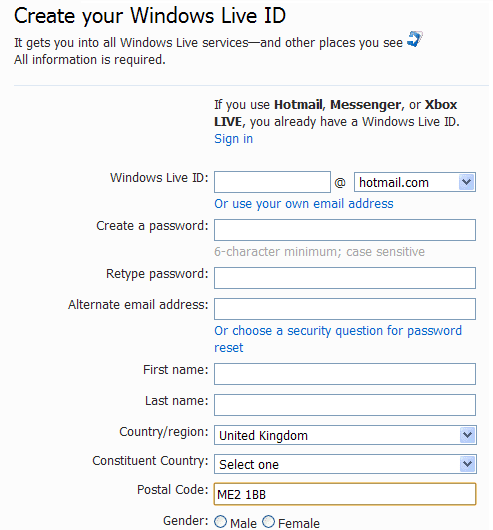Open the Constituent Country Select one dropdown
This screenshot has width=493, height=530.
(x=345, y=464)
